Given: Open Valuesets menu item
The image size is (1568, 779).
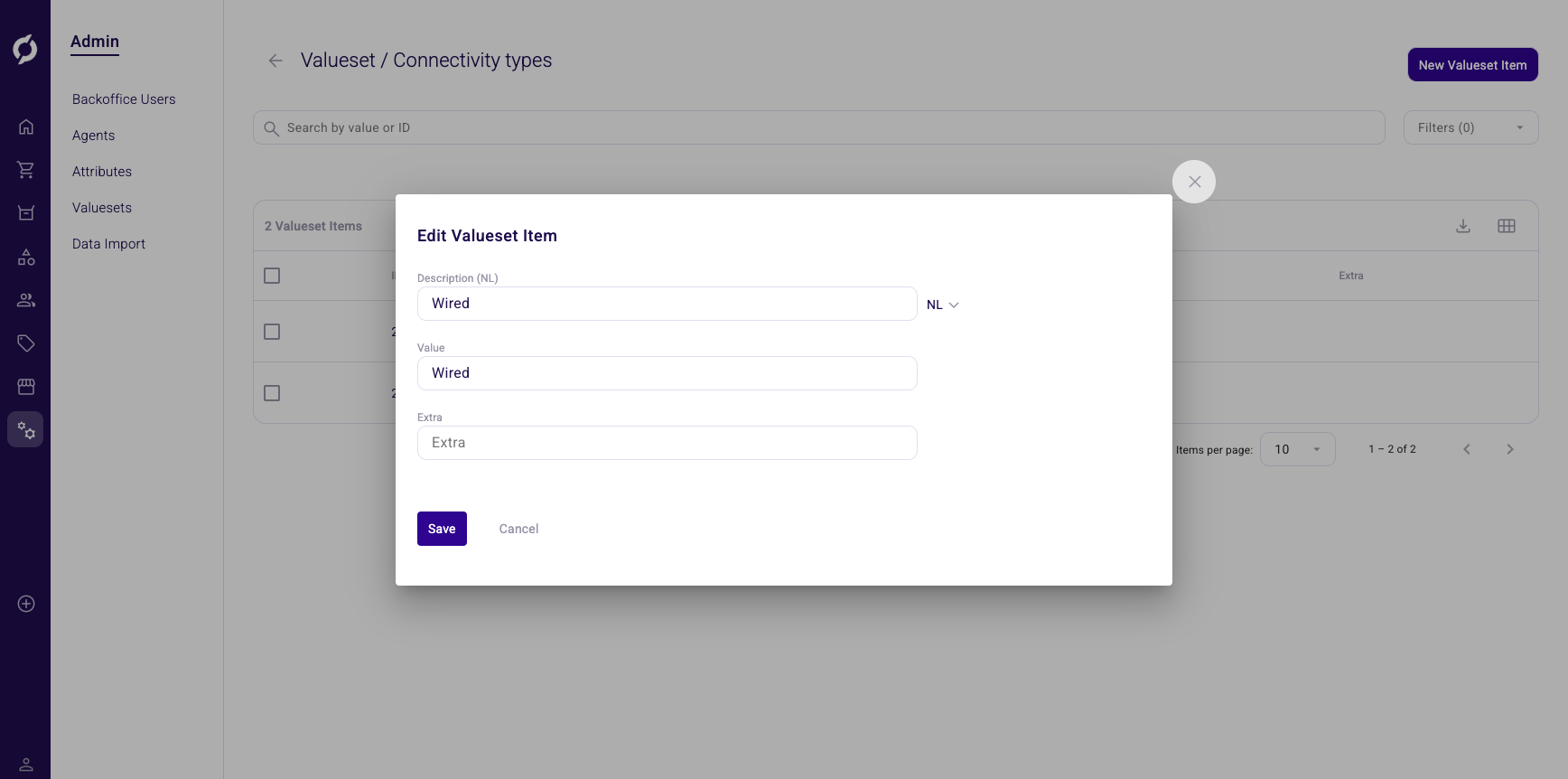Looking at the screenshot, I should [x=102, y=208].
